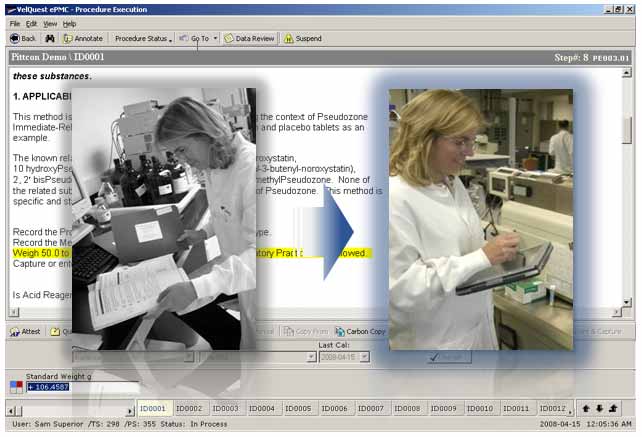Click the document scroll up arrow
This screenshot has height=437, width=642.
point(626,73)
